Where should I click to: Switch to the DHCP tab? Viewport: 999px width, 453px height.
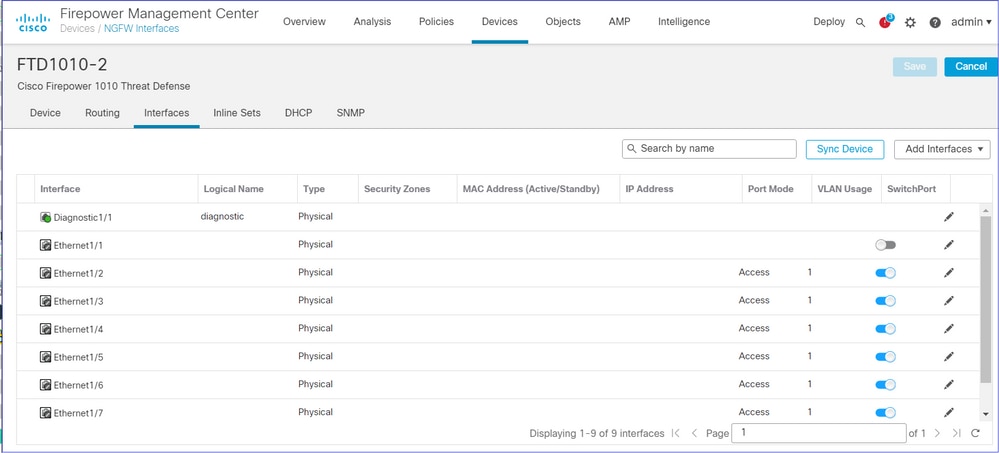pos(299,113)
